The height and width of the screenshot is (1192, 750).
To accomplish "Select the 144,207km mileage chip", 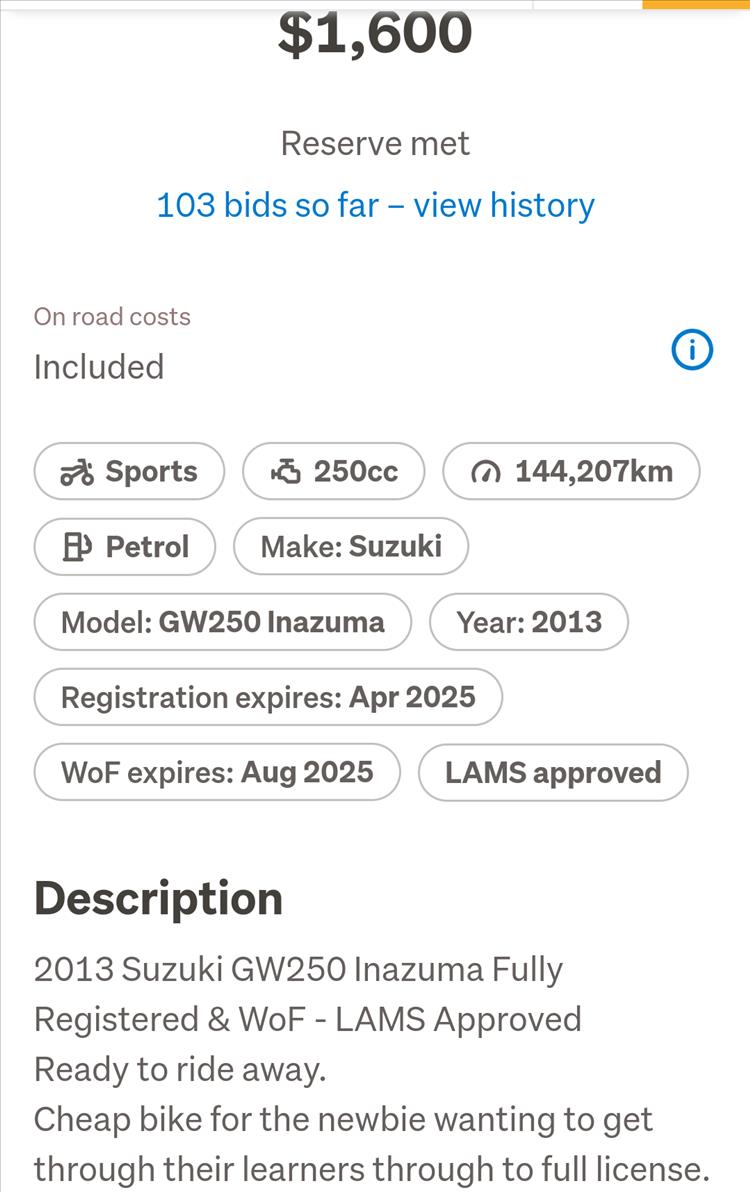I will click(571, 471).
